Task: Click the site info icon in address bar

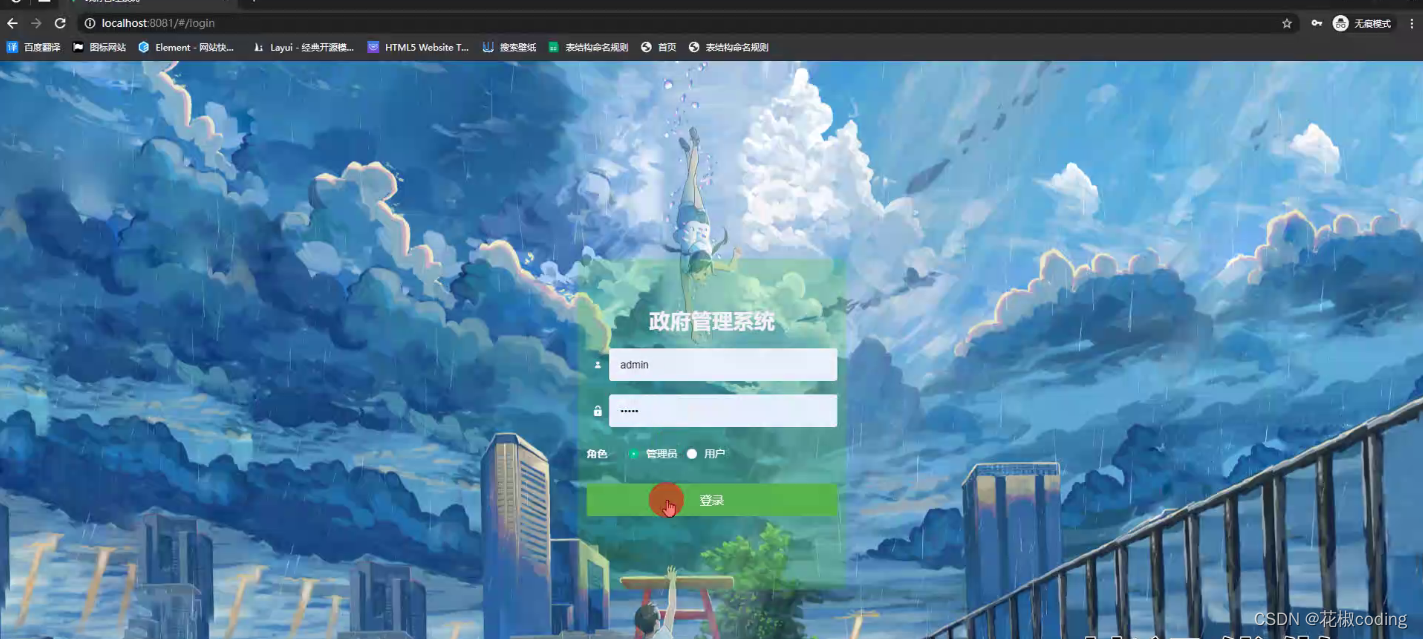Action: (x=89, y=22)
